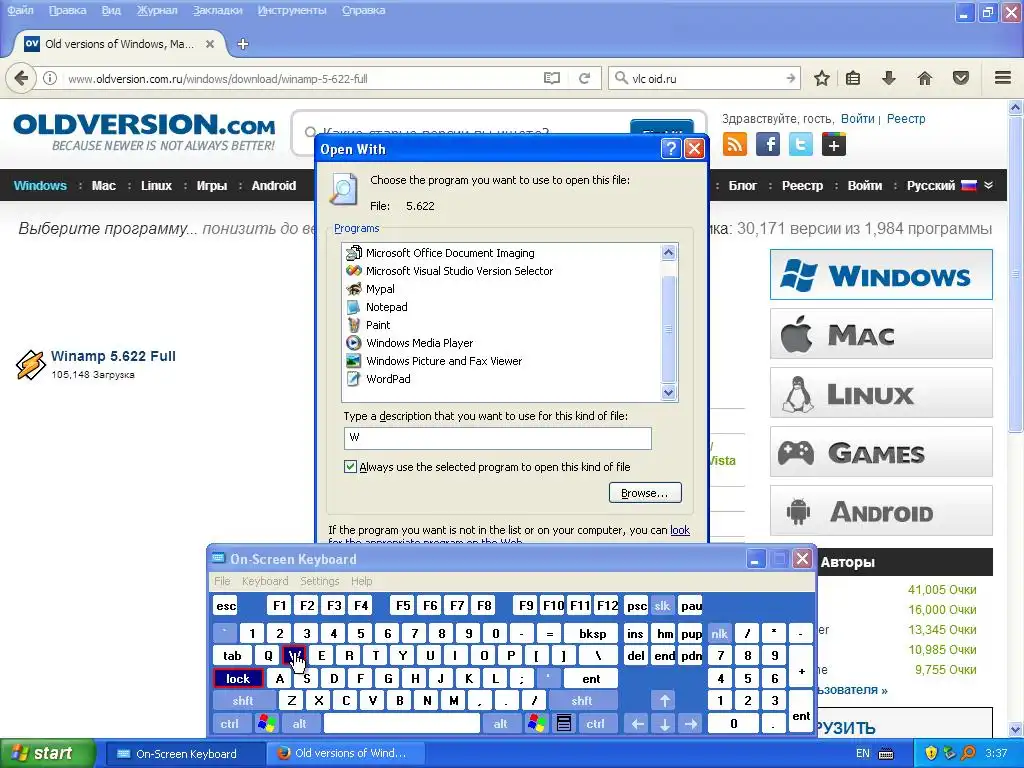Click the Start button
Image resolution: width=1024 pixels, height=768 pixels.
pyautogui.click(x=48, y=753)
